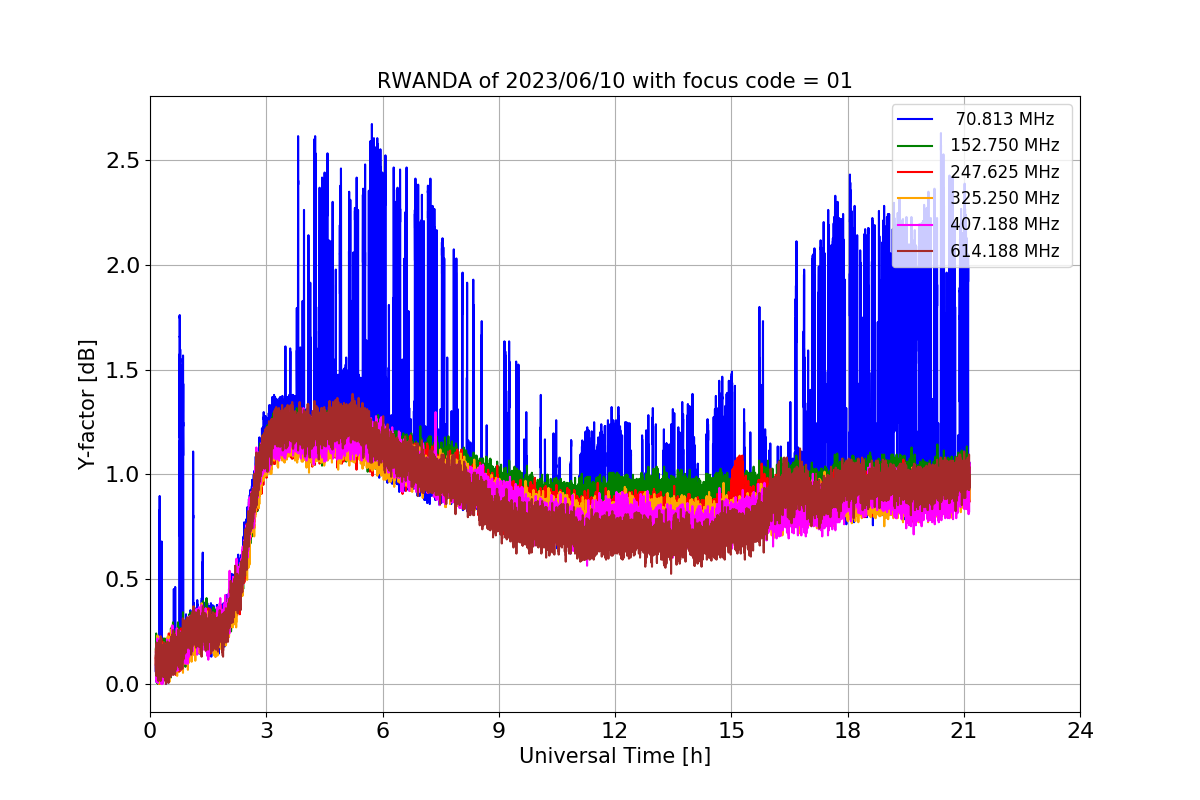Click the y-axis tick label 1.5
Viewport: 1200px width, 800px height.
pyautogui.click(x=124, y=371)
